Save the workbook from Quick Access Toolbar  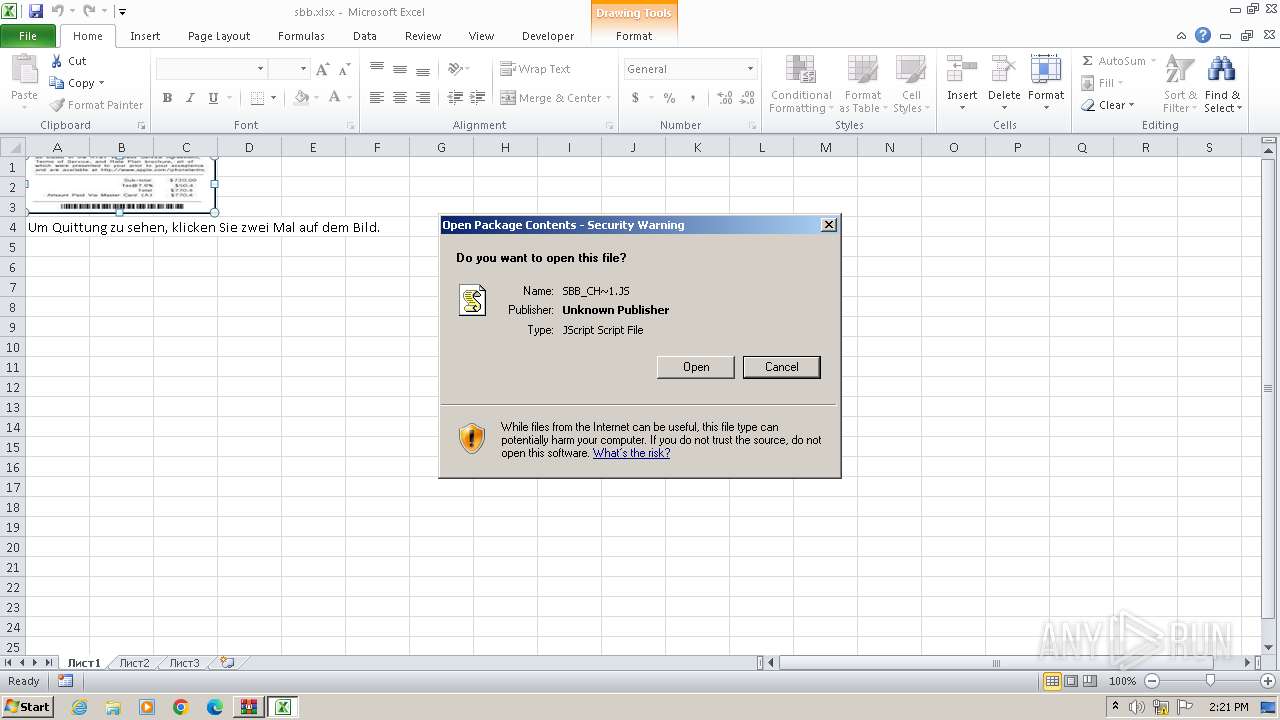point(36,12)
